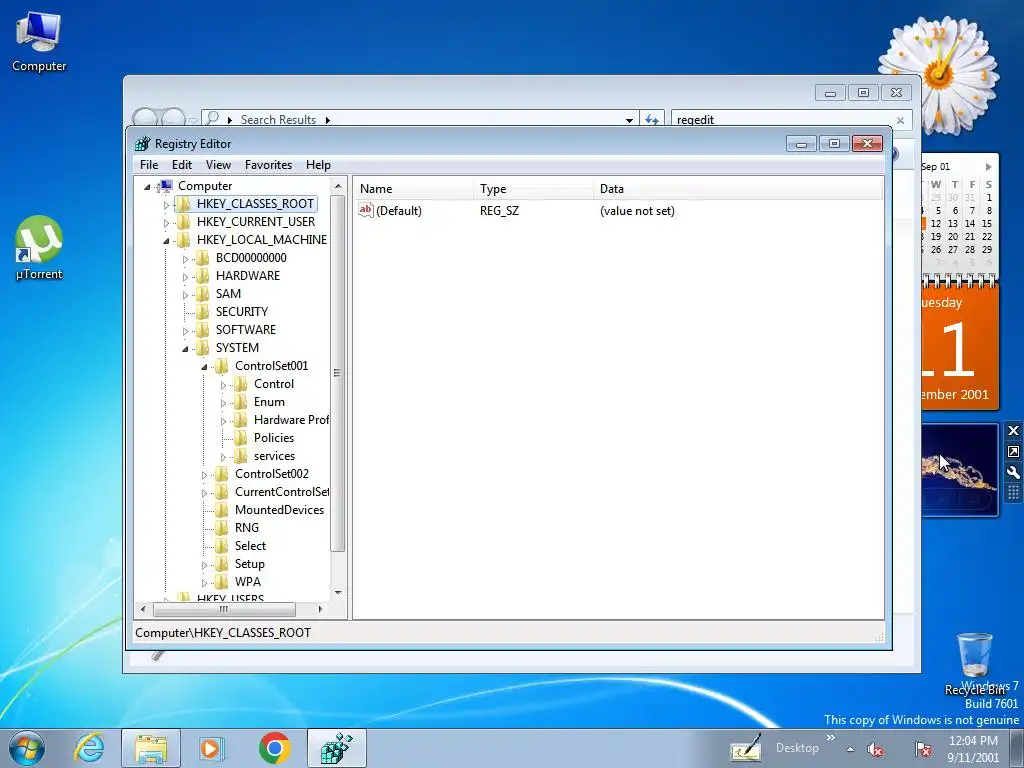Open the Edit menu in Registry Editor
Viewport: 1024px width, 768px height.
tap(182, 165)
